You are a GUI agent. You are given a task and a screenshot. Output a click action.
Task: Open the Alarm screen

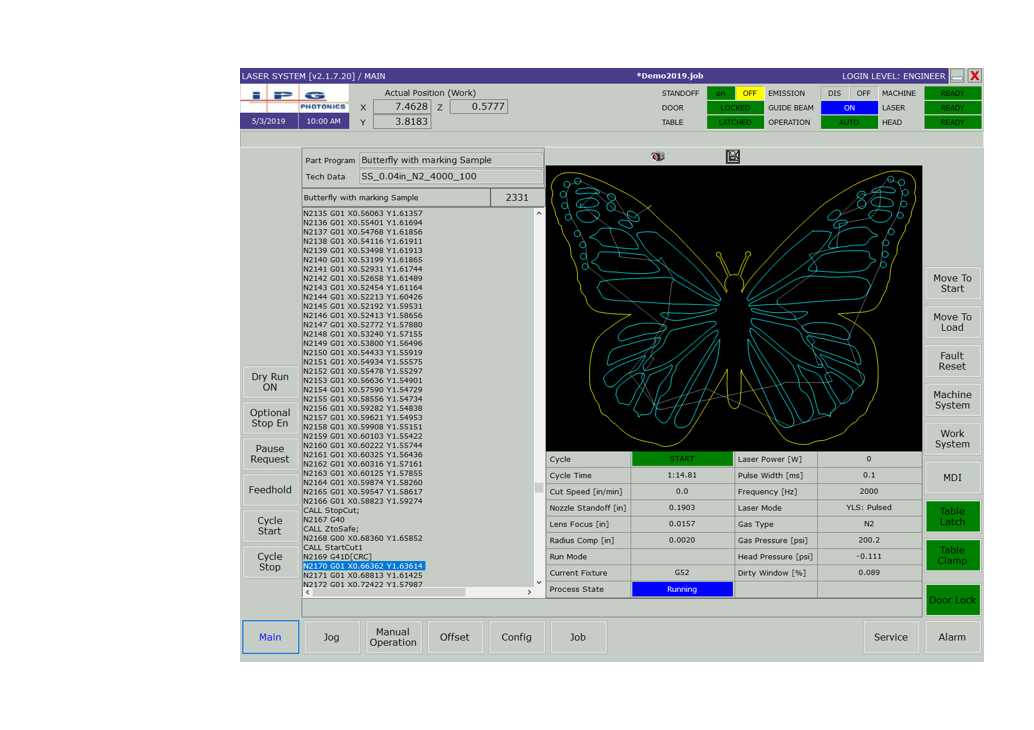pos(952,637)
